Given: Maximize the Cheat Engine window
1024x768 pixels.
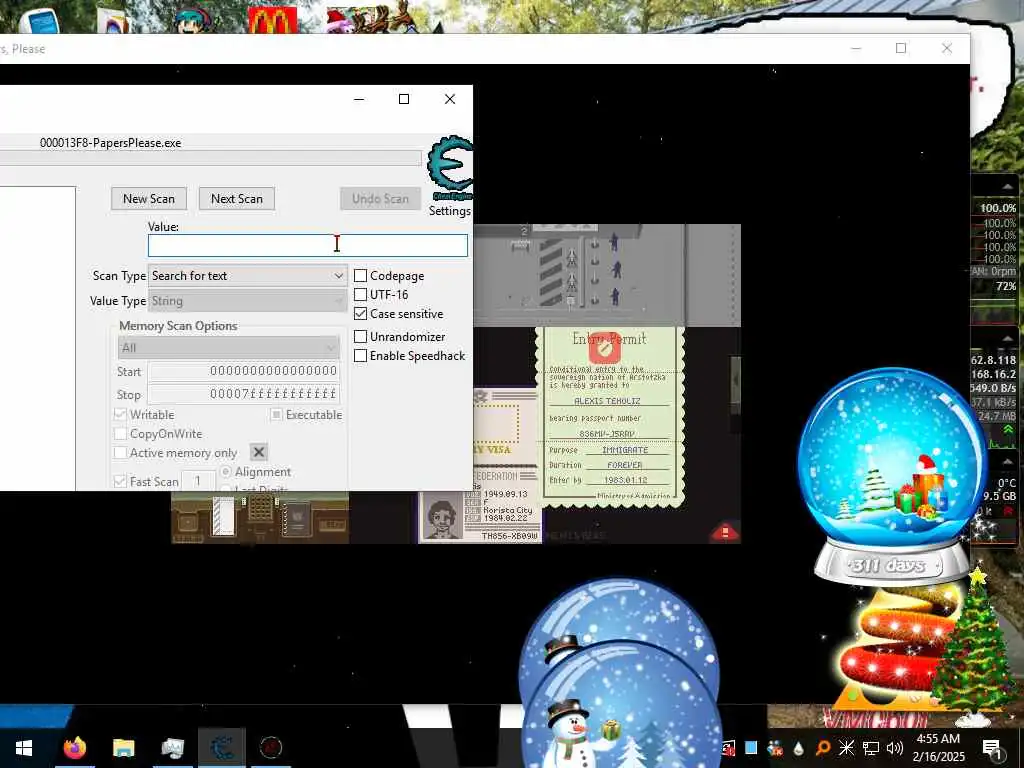Looking at the screenshot, I should pyautogui.click(x=404, y=99).
